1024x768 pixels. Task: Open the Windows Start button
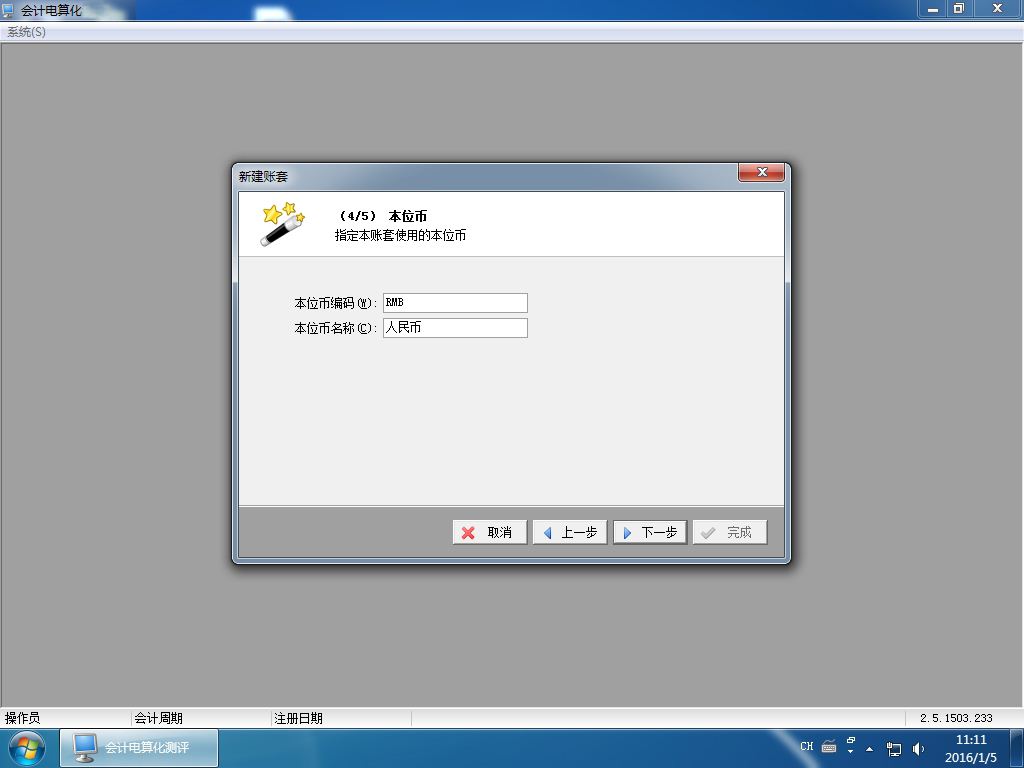[27, 748]
